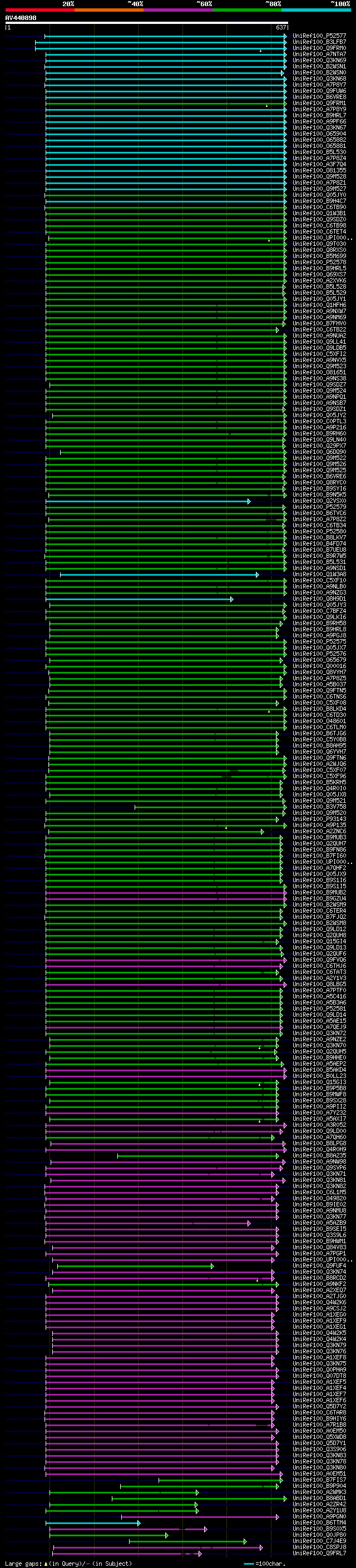This screenshot has height=1568, width=356.
Task: Select hit UniRef100_A3F7Q4
Action: click(x=319, y=164)
